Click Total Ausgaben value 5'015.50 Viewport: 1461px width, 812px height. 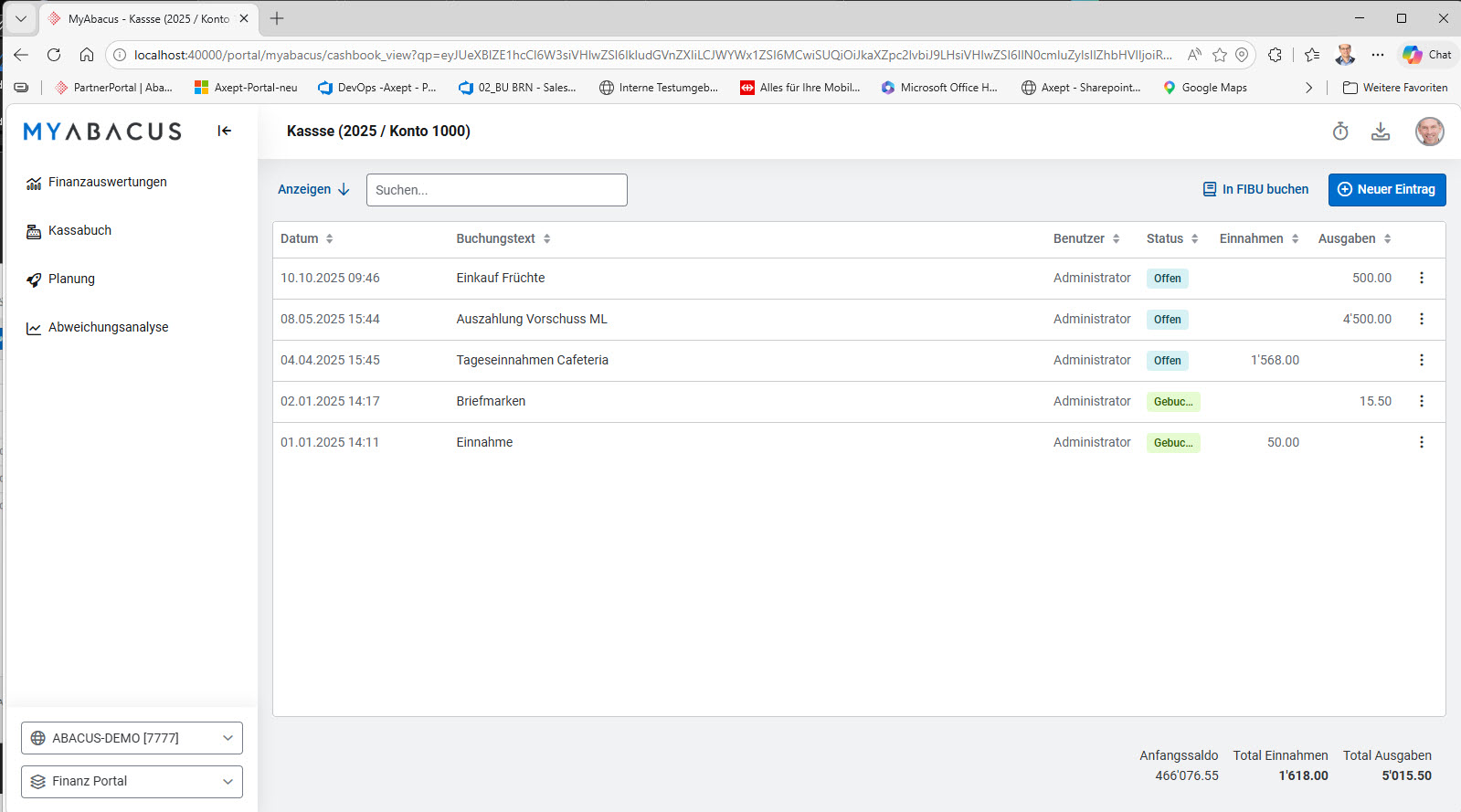click(x=1406, y=775)
